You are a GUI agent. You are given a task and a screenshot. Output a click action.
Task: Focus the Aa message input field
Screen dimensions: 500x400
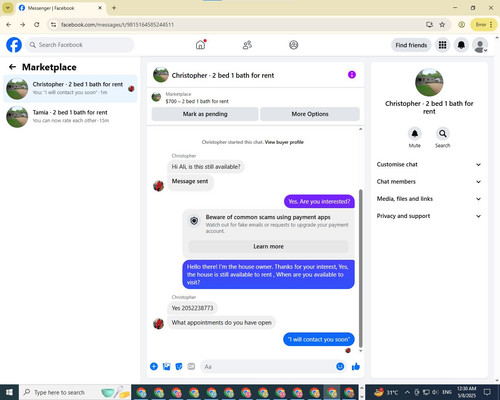(268, 367)
